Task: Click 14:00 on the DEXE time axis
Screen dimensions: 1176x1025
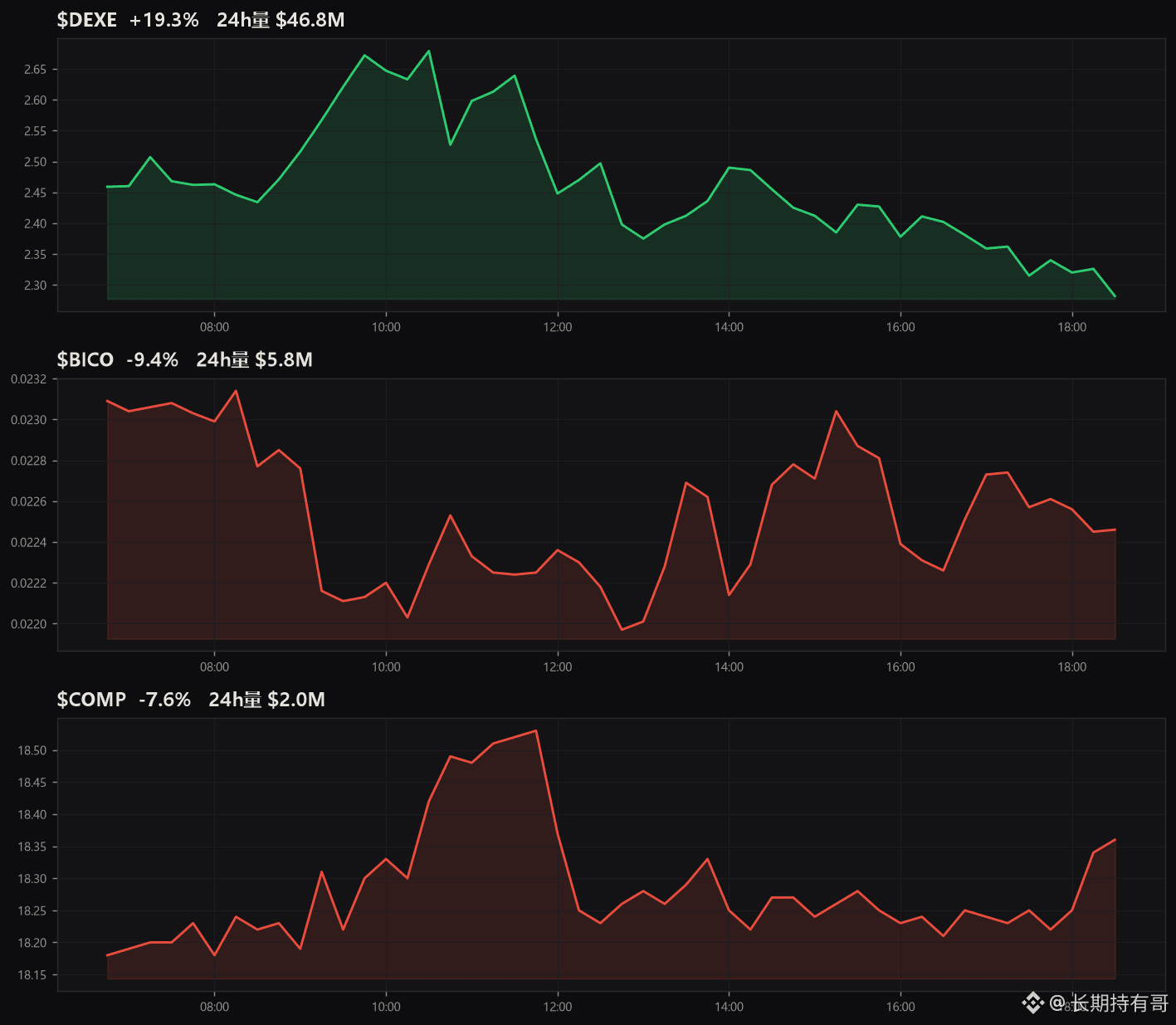Action: coord(730,327)
